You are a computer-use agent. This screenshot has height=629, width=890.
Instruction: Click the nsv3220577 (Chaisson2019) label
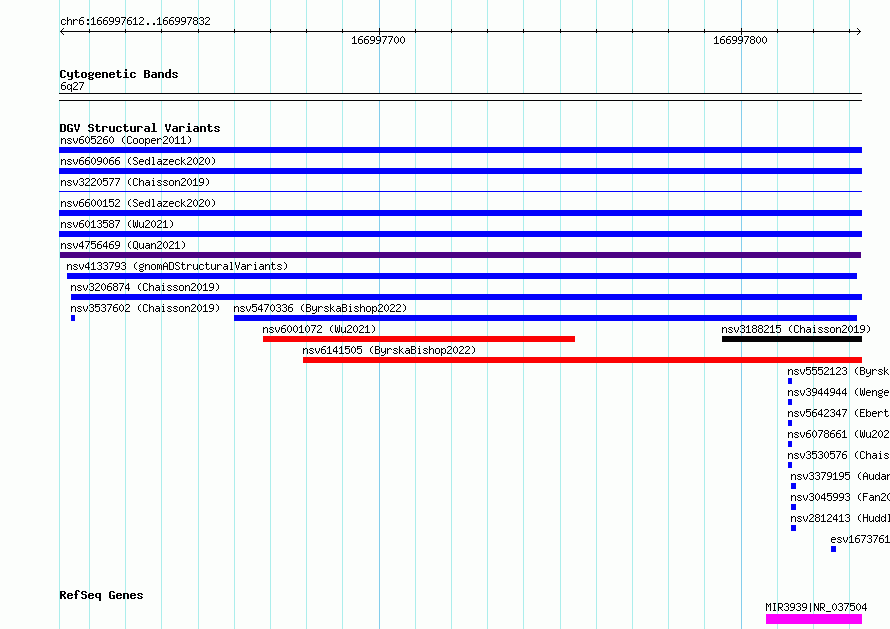135,182
